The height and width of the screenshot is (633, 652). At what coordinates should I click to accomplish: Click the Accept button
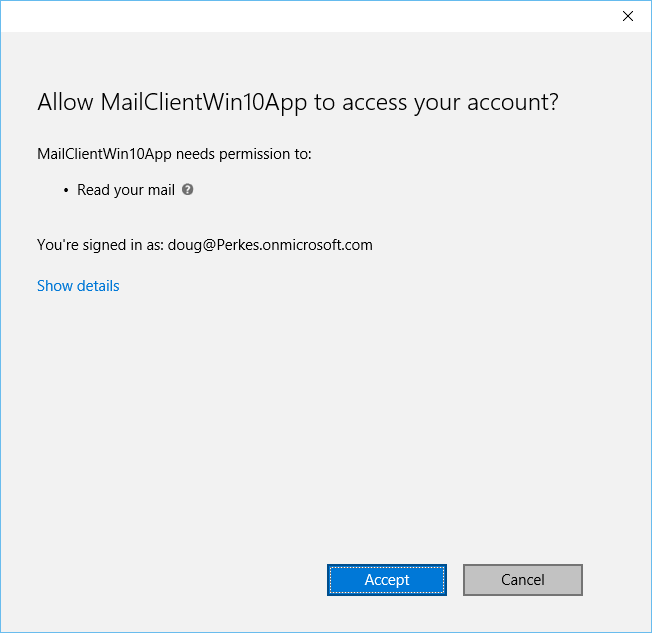(387, 580)
